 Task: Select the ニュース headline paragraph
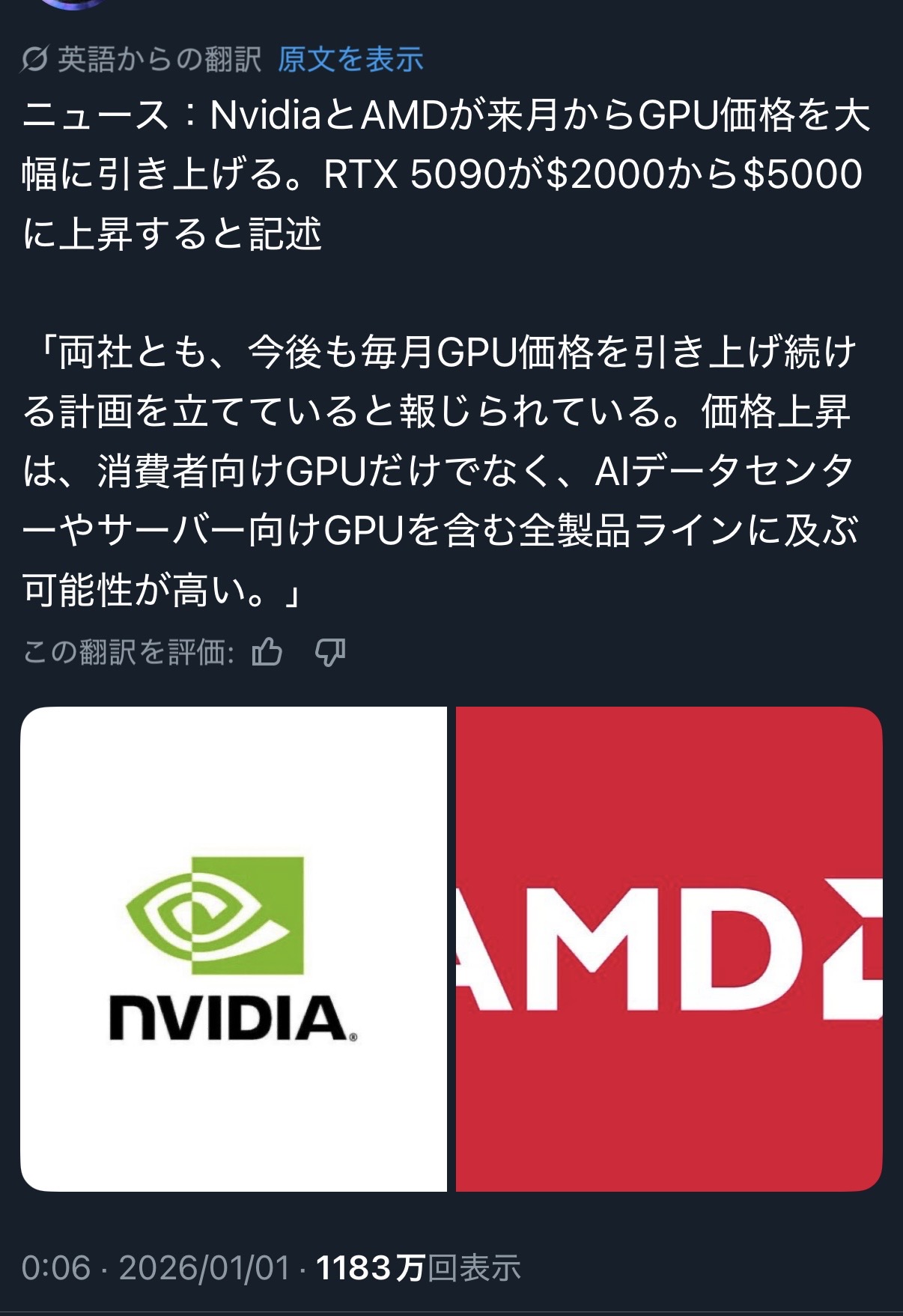pos(447,174)
